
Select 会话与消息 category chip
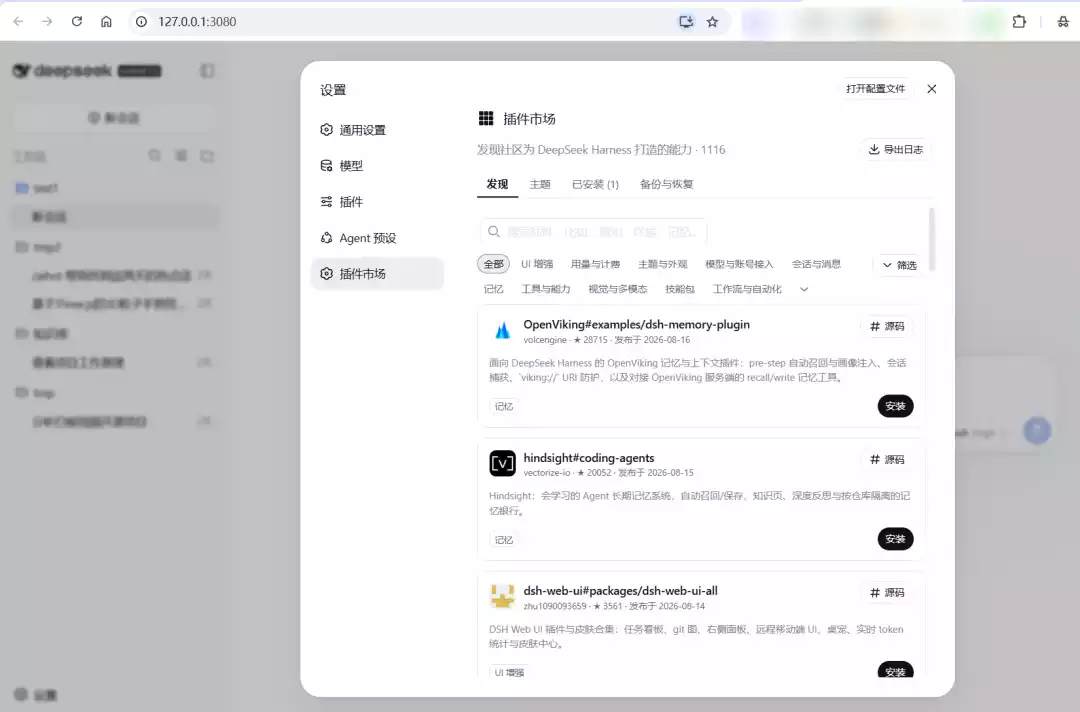(x=816, y=264)
